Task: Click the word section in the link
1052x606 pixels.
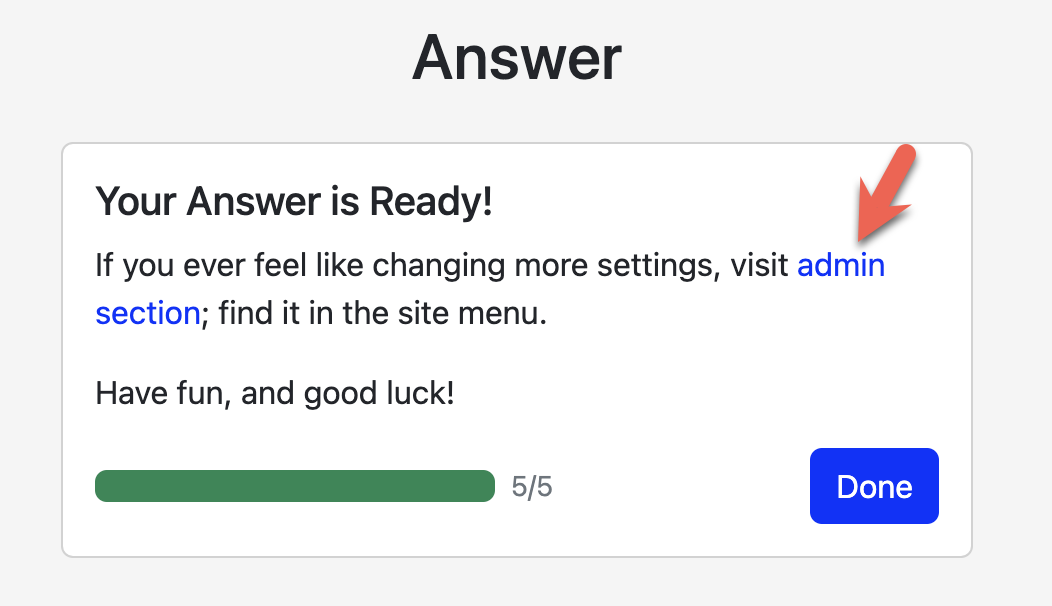Action: [147, 313]
